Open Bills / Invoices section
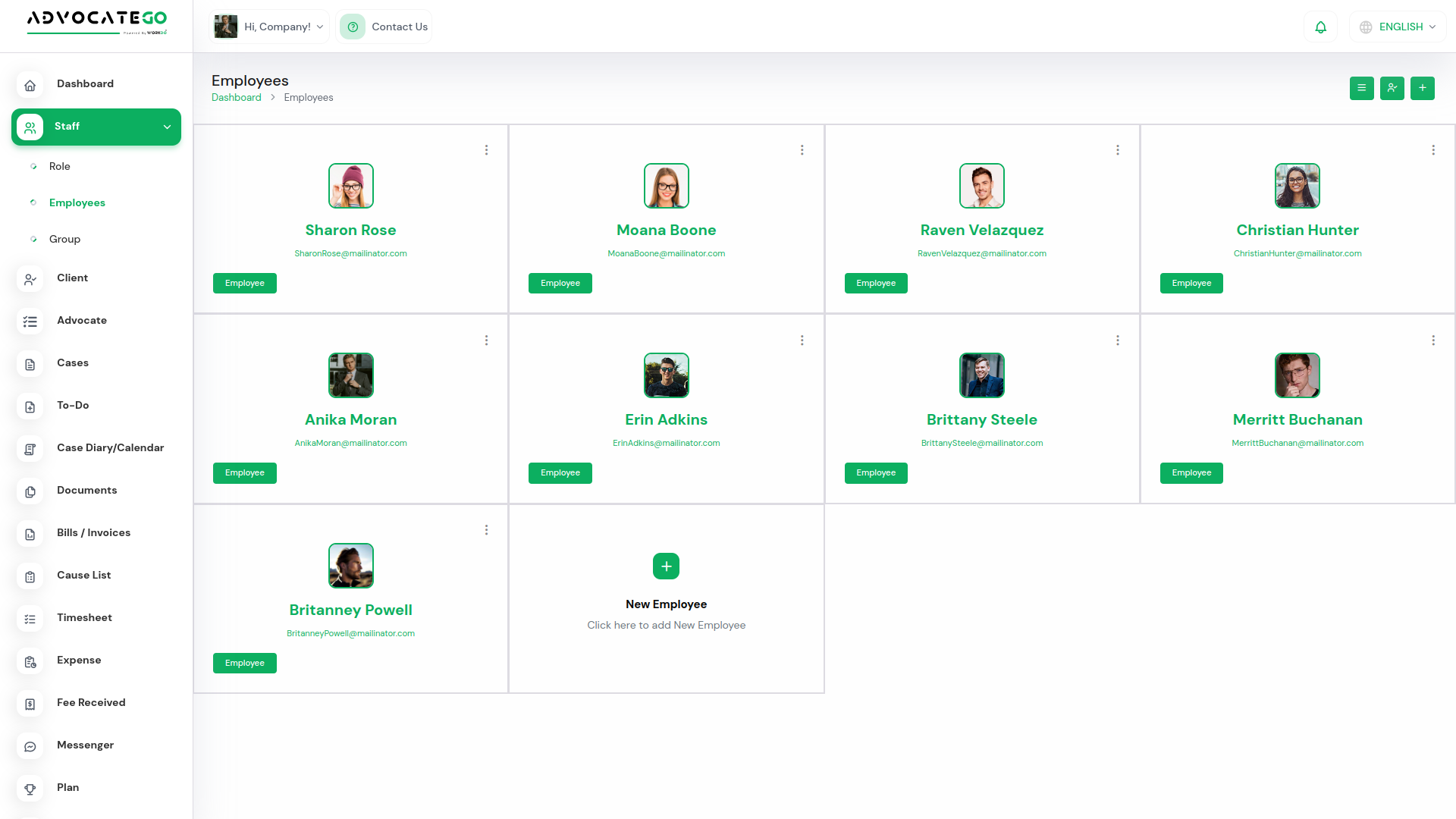Image resolution: width=1456 pixels, height=819 pixels. [x=93, y=533]
